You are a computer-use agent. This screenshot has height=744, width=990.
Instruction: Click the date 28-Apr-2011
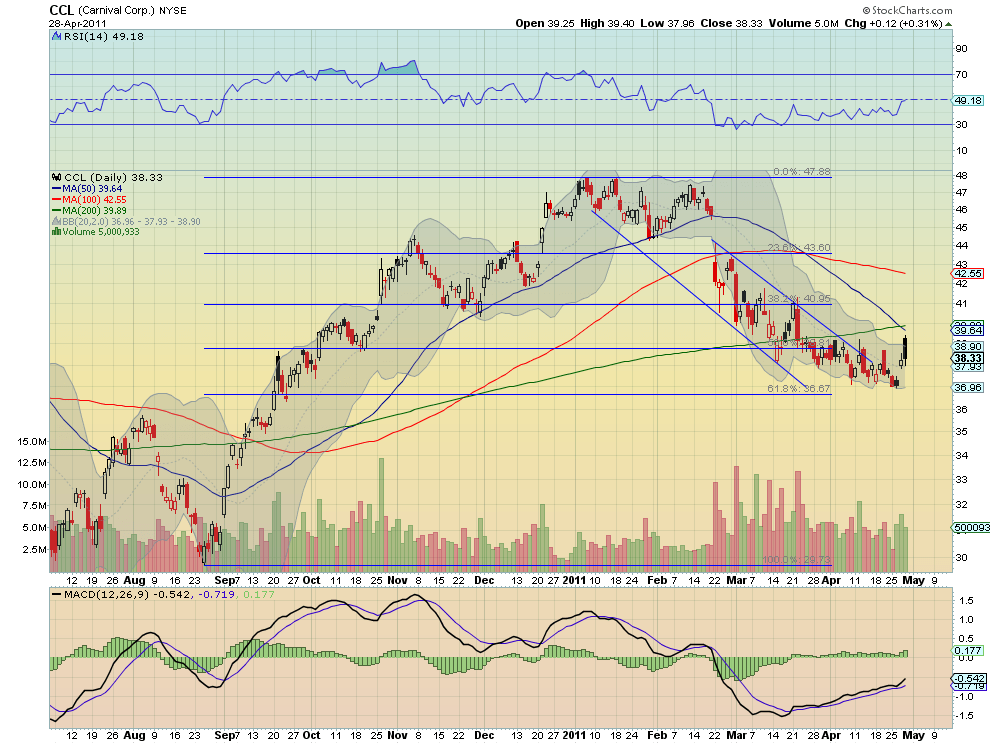pos(78,24)
